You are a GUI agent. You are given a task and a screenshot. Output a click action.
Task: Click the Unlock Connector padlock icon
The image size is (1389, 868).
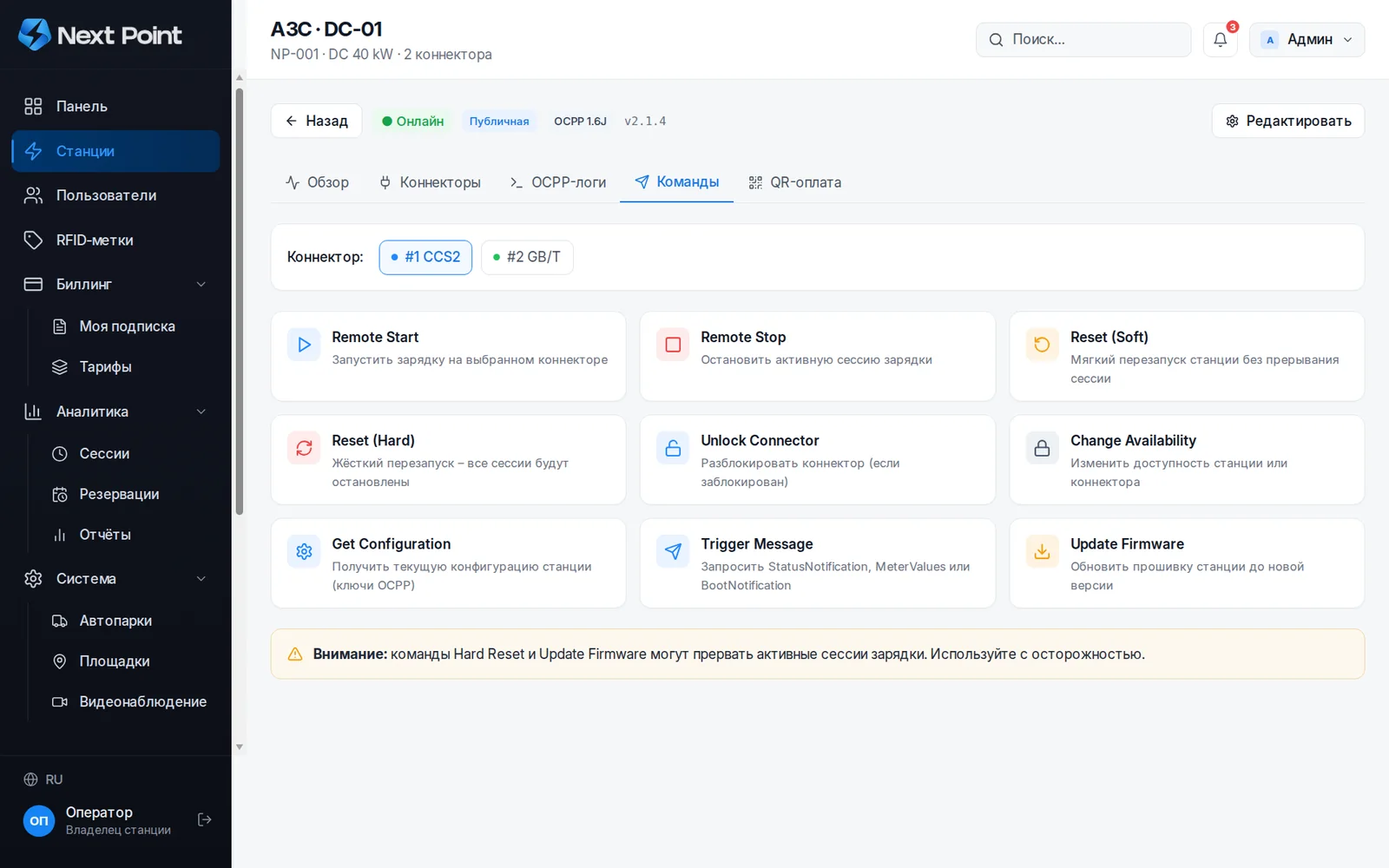tap(673, 448)
